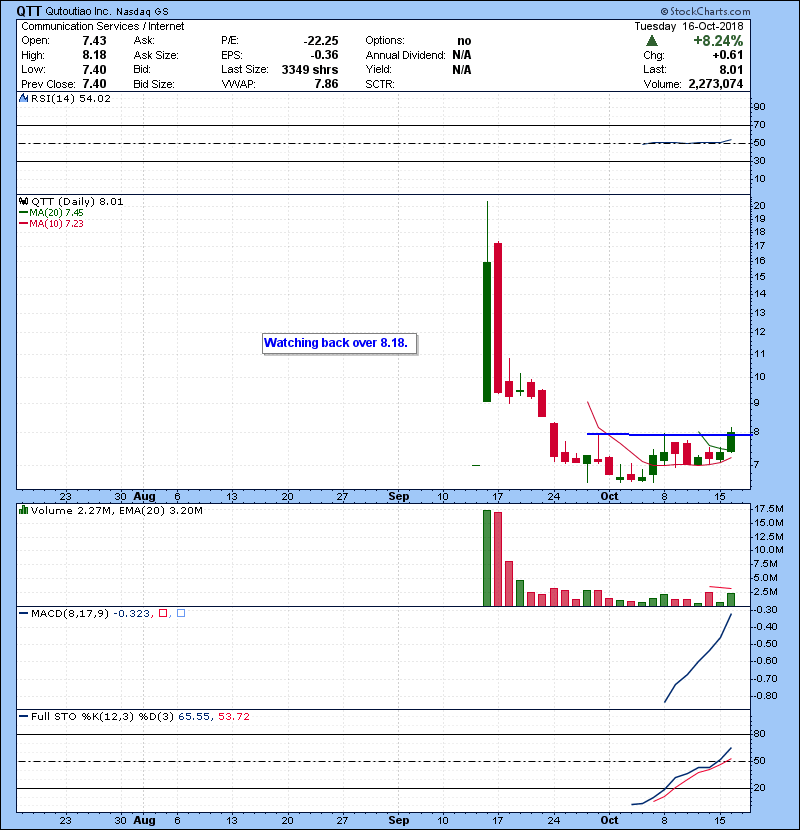Image resolution: width=800 pixels, height=830 pixels.
Task: Click the 17.5M label on volume scale
Action: point(769,509)
